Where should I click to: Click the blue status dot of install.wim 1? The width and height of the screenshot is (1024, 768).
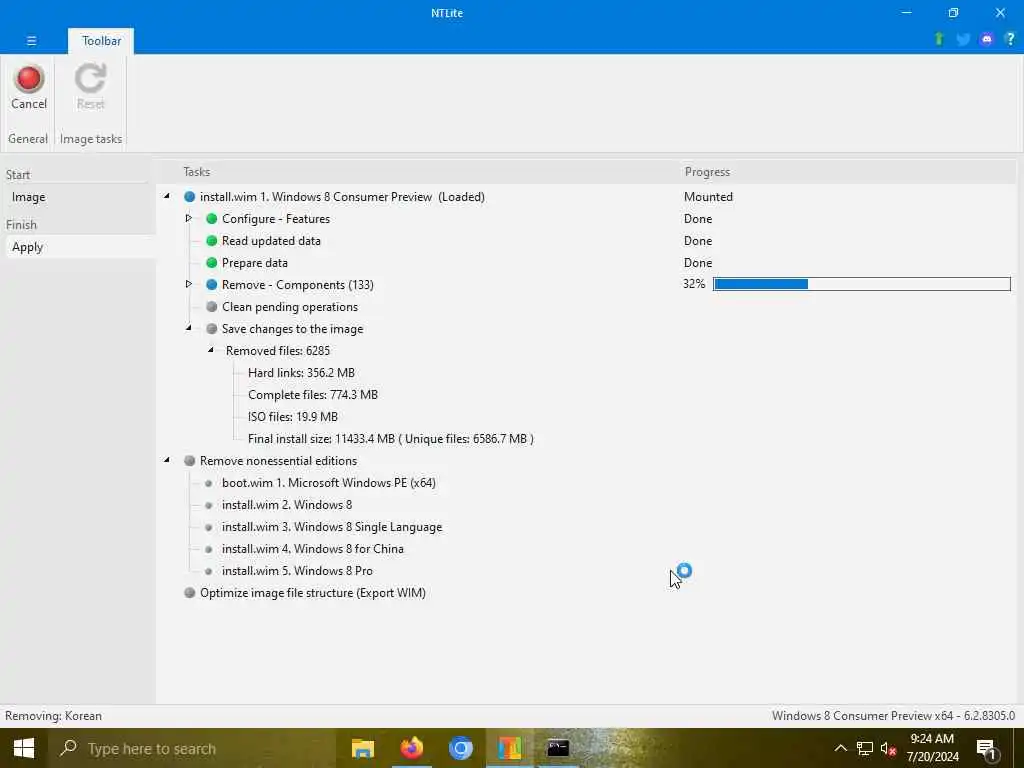point(189,197)
